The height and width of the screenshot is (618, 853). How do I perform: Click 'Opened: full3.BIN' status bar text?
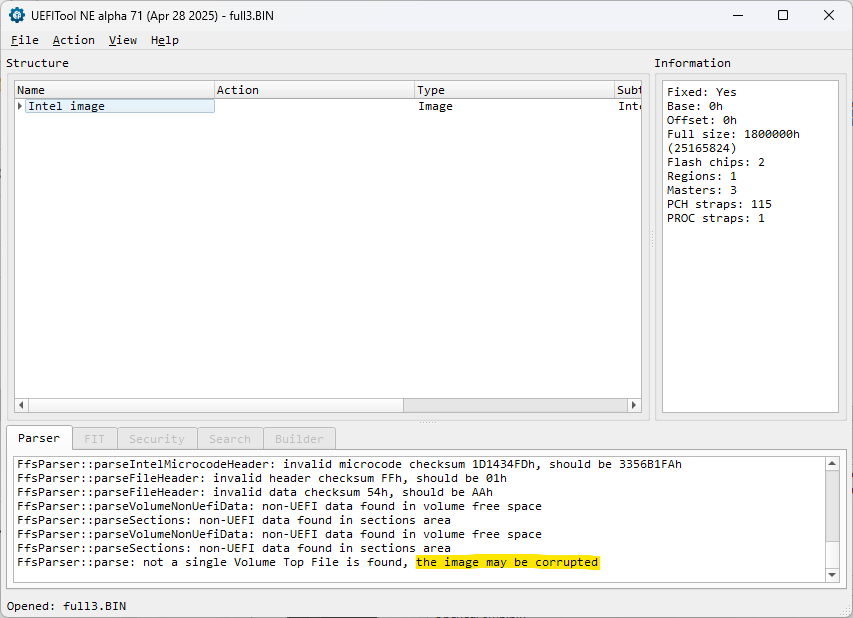coord(66,606)
